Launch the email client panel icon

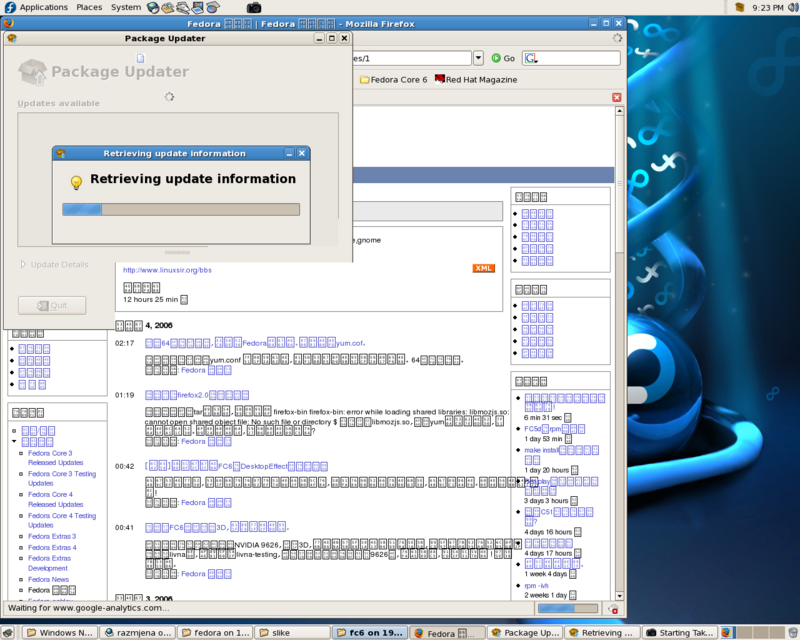coord(167,7)
